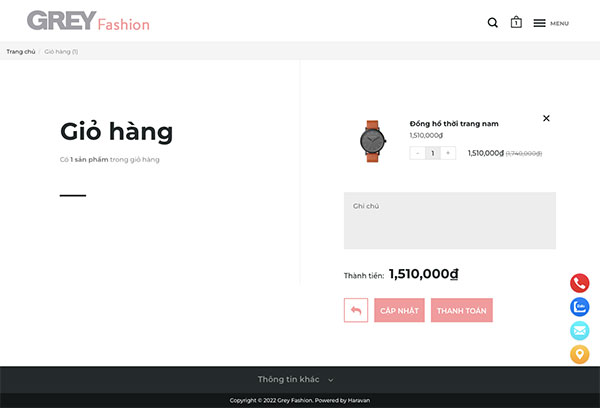
Task: Open the shopping bag cart icon
Action: point(516,22)
